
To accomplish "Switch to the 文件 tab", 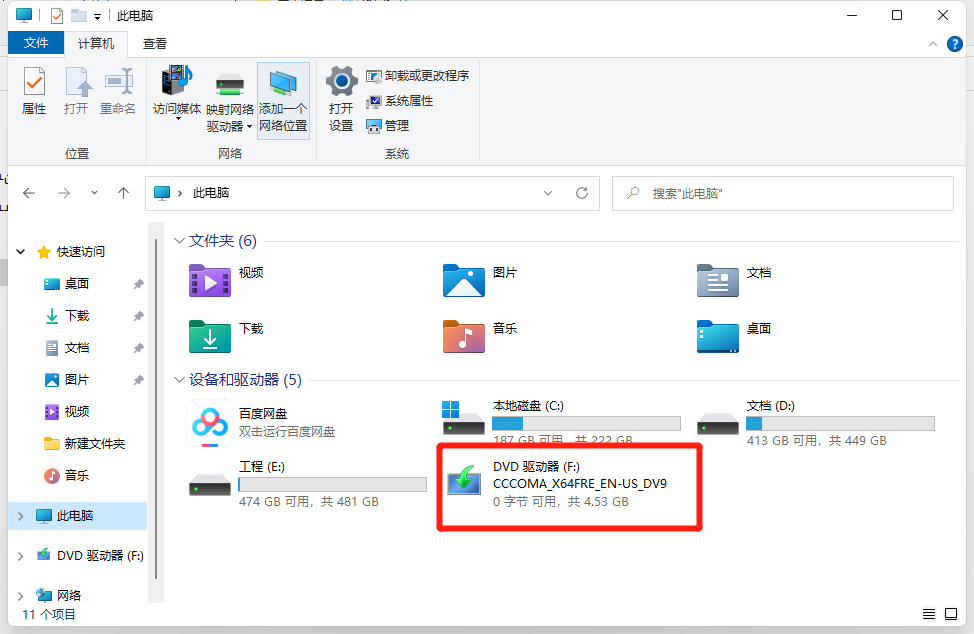I will [36, 43].
